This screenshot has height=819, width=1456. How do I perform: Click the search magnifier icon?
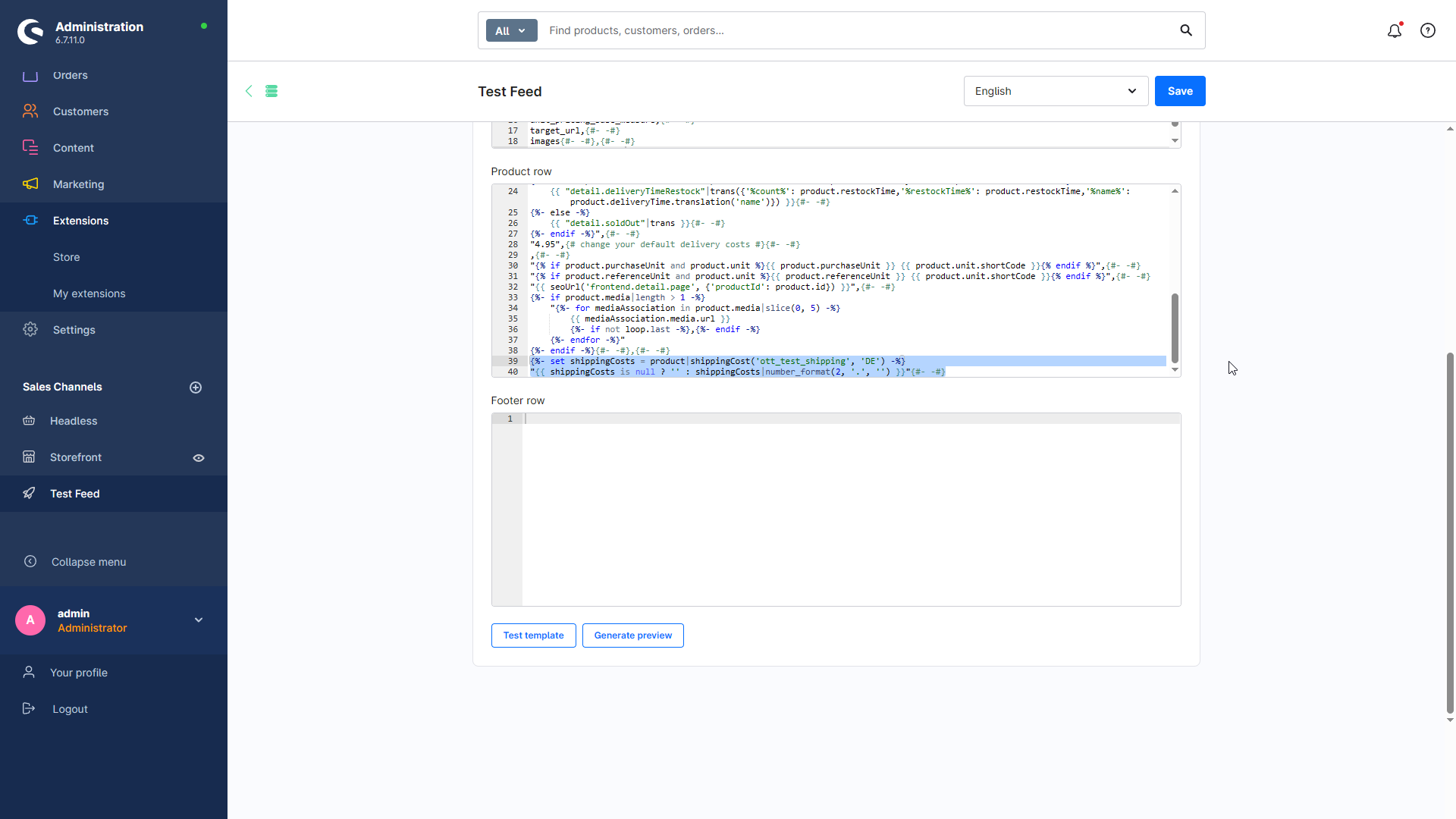tap(1186, 30)
